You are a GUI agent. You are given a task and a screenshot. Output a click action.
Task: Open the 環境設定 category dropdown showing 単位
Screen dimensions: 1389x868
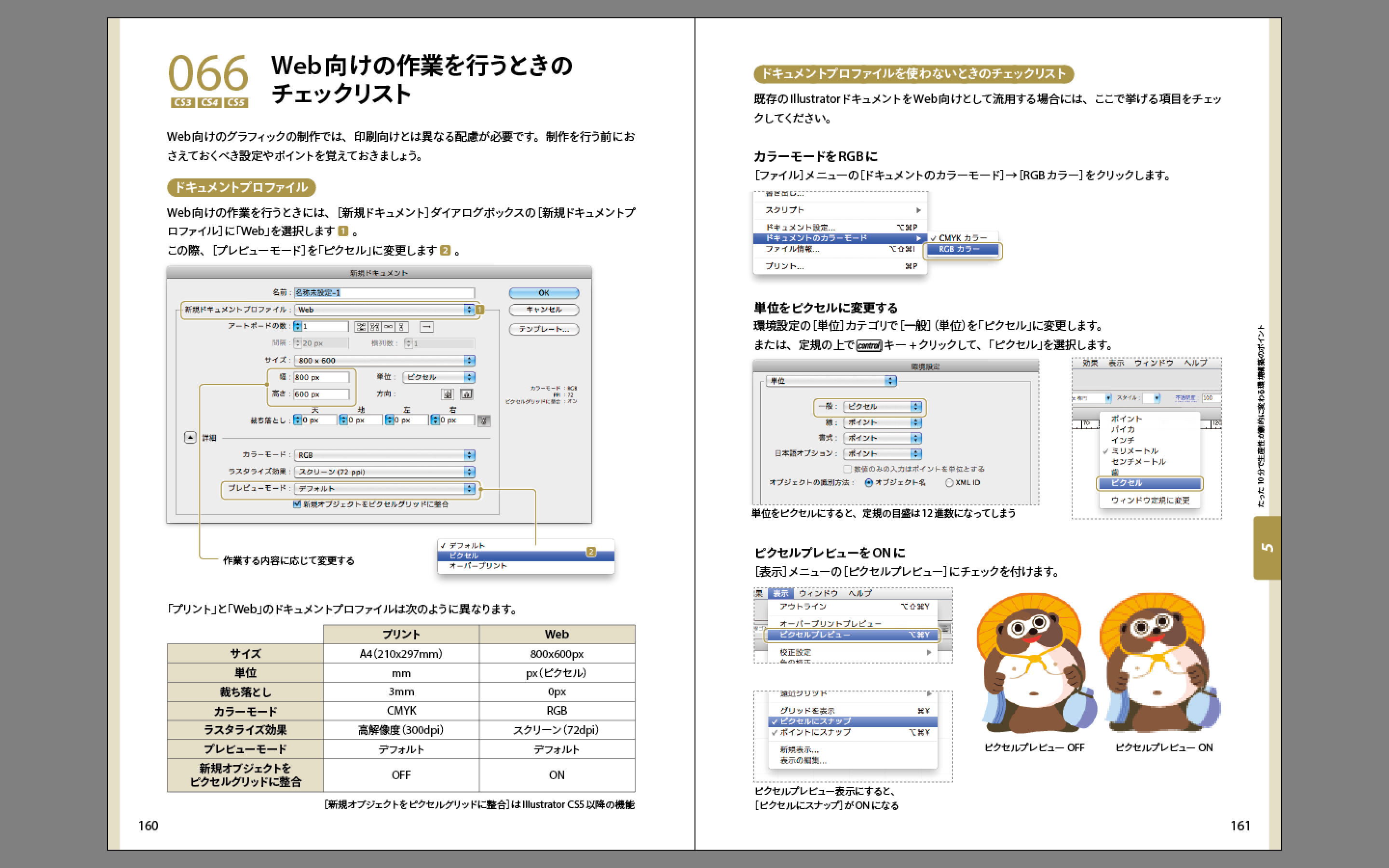(831, 380)
